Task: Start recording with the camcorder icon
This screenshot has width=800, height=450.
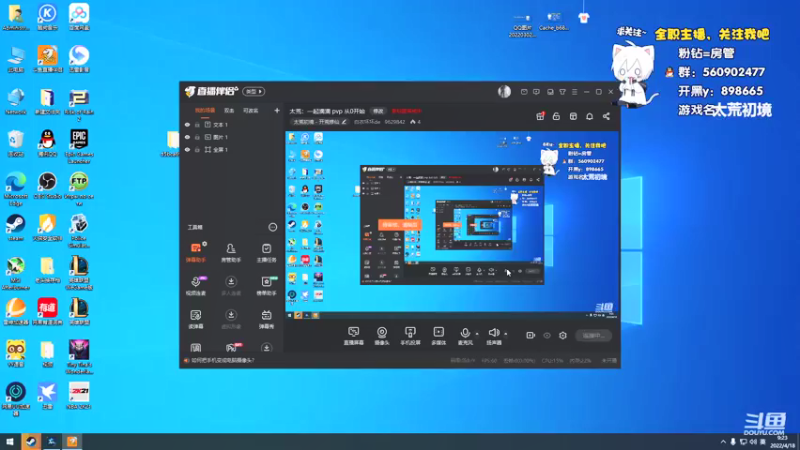Action: (531, 335)
